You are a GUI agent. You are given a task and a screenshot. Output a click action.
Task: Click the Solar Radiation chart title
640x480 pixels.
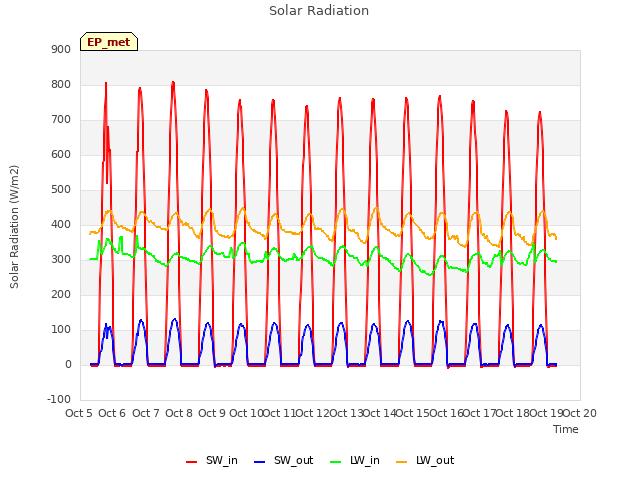click(319, 11)
